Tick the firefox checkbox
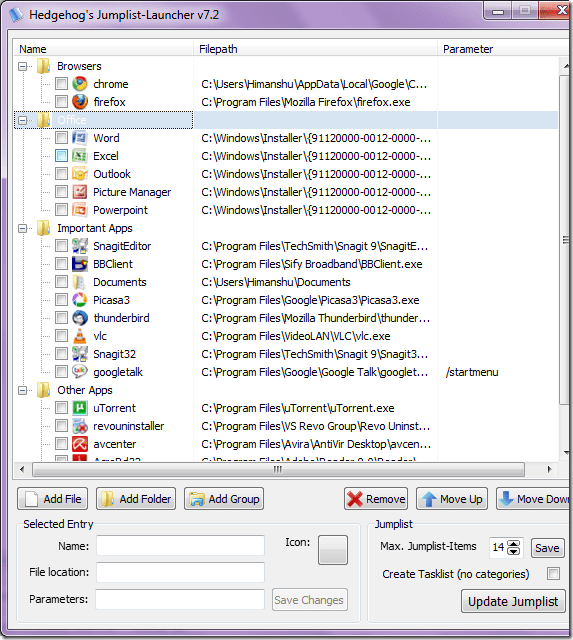Screen dimensions: 573x640 [x=62, y=102]
